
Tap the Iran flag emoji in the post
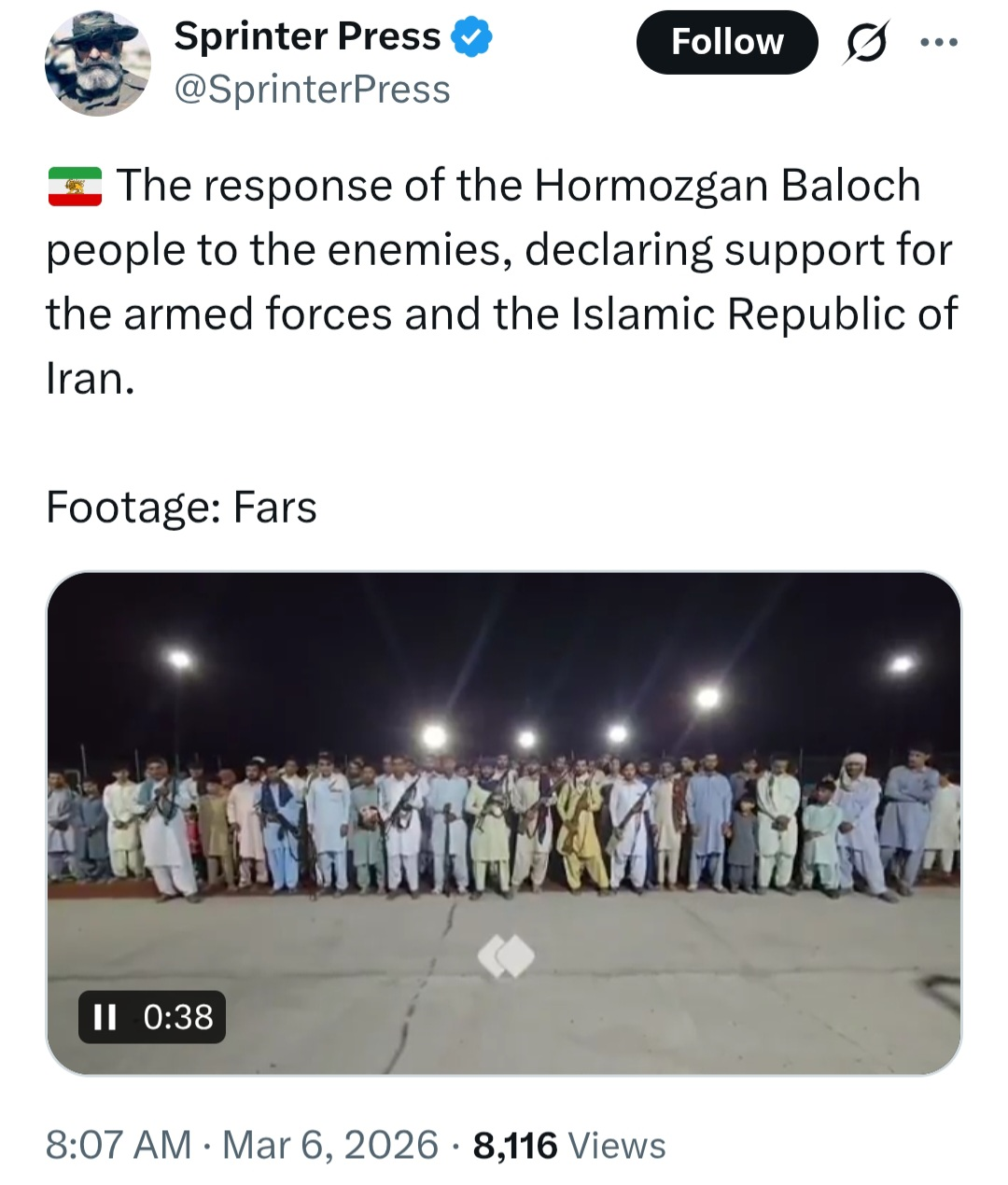point(75,187)
